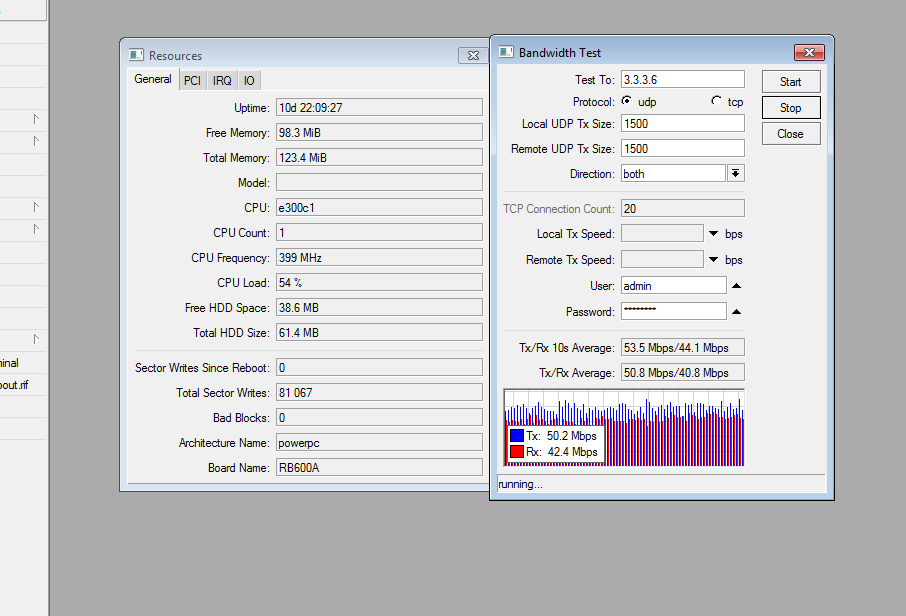
Task: Expand the Remote Tx Speed field arrow
Action: coord(714,260)
